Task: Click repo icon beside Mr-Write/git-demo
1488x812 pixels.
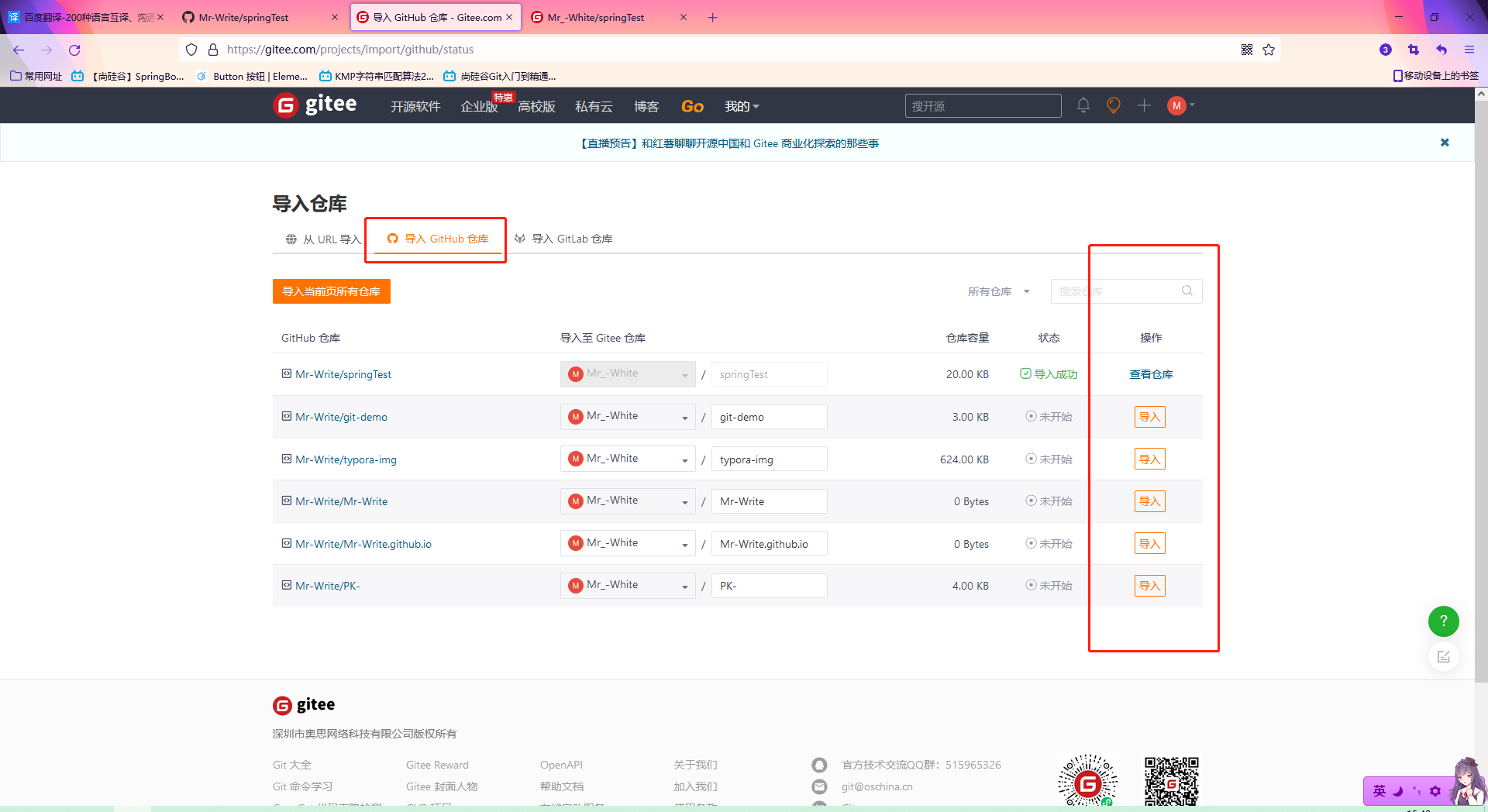Action: (287, 416)
